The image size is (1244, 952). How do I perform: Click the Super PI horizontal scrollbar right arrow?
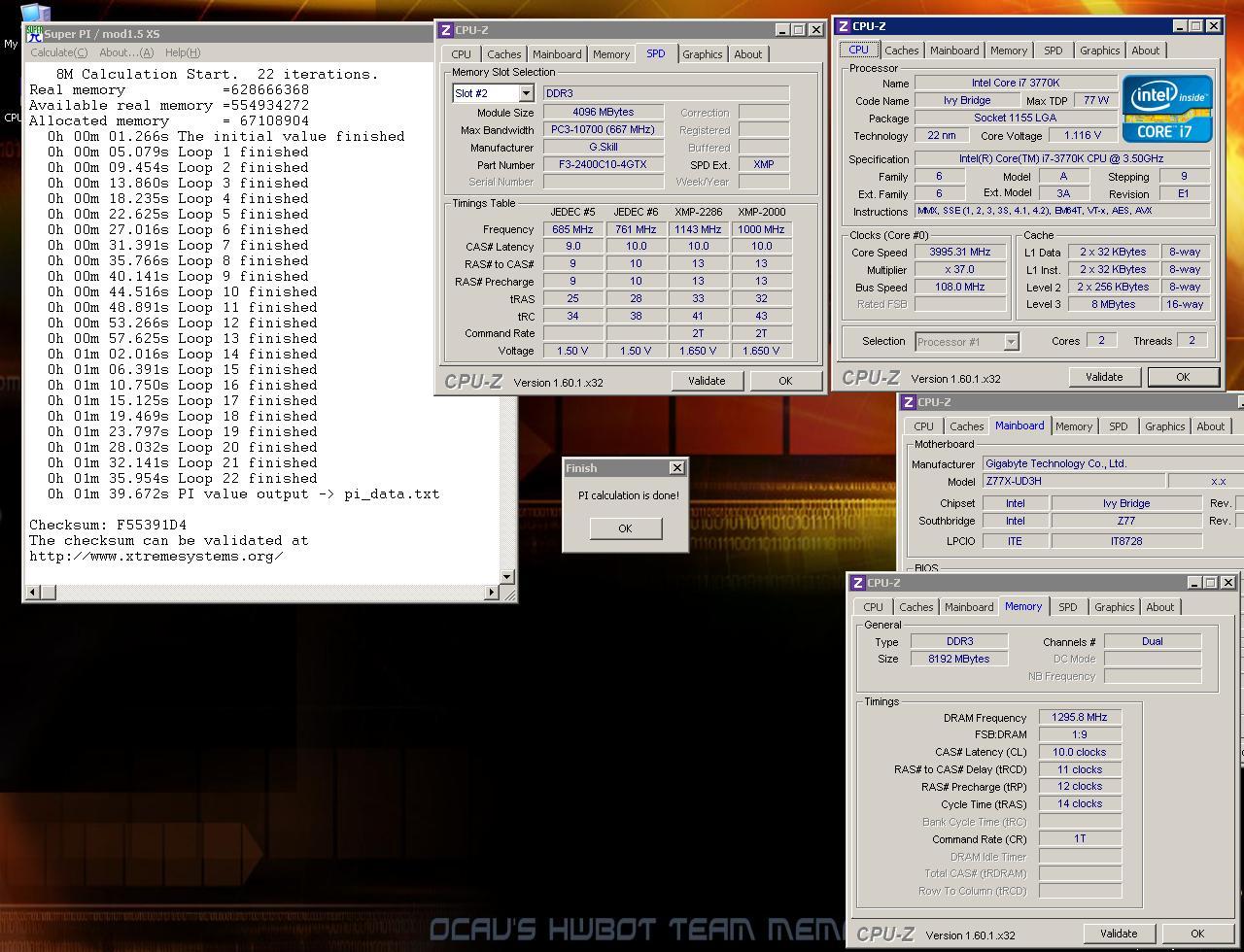pos(492,592)
